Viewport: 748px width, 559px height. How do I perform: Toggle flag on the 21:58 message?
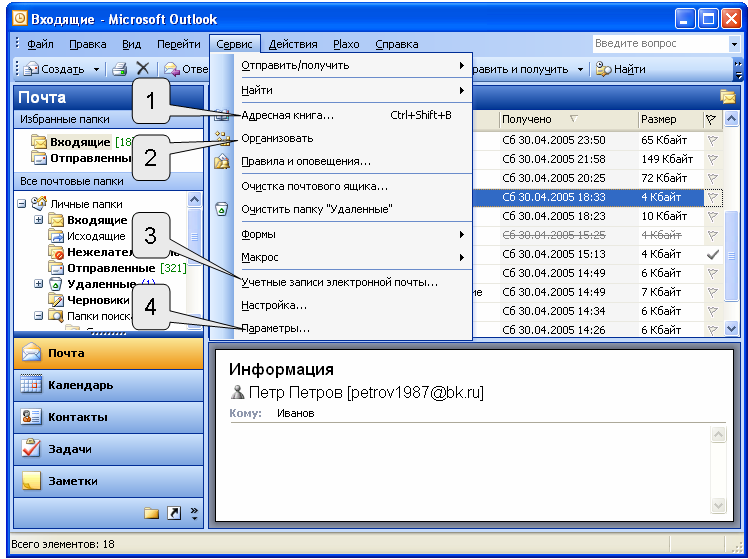click(713, 159)
